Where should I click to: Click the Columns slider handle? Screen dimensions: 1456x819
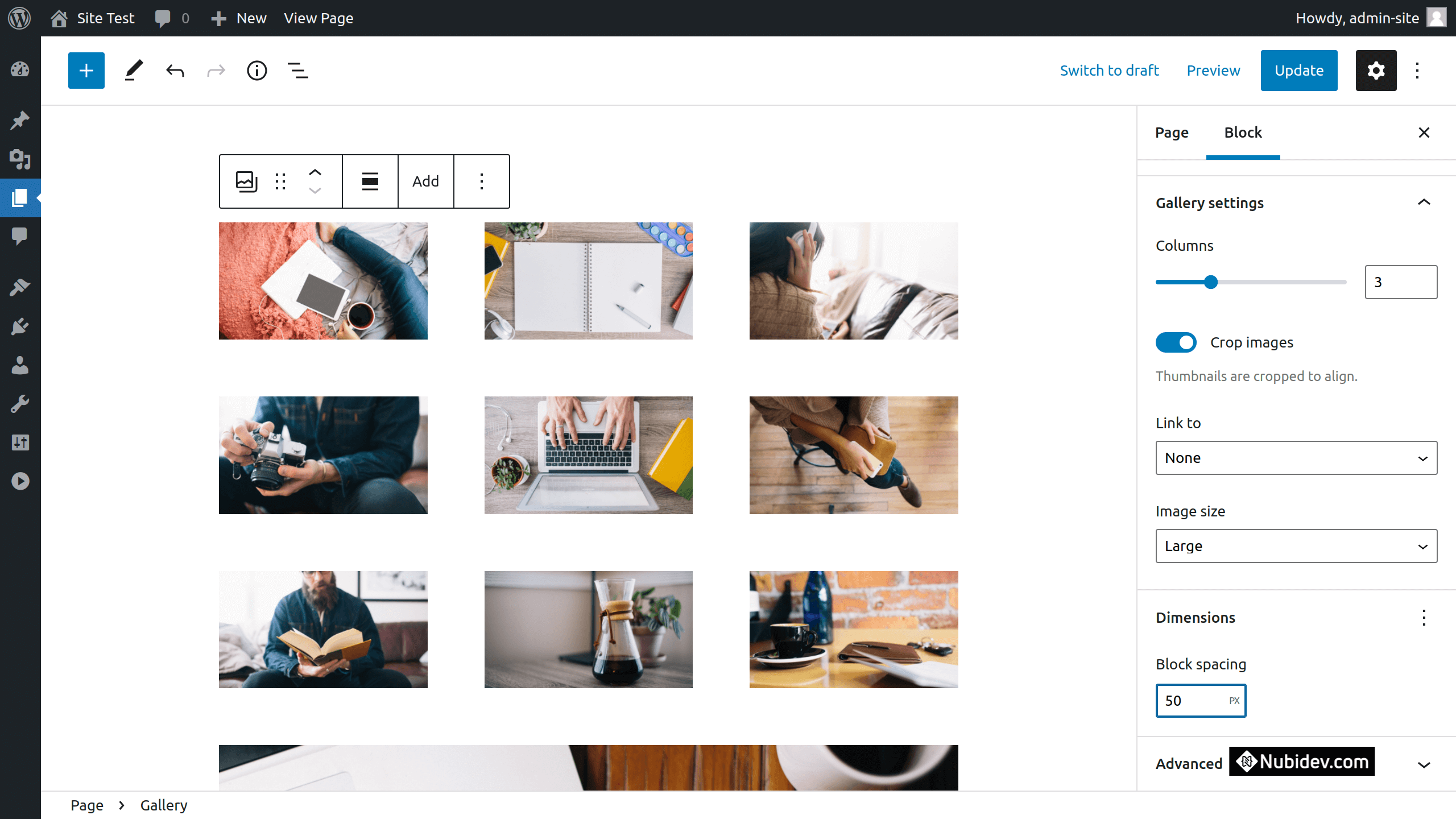click(1211, 282)
